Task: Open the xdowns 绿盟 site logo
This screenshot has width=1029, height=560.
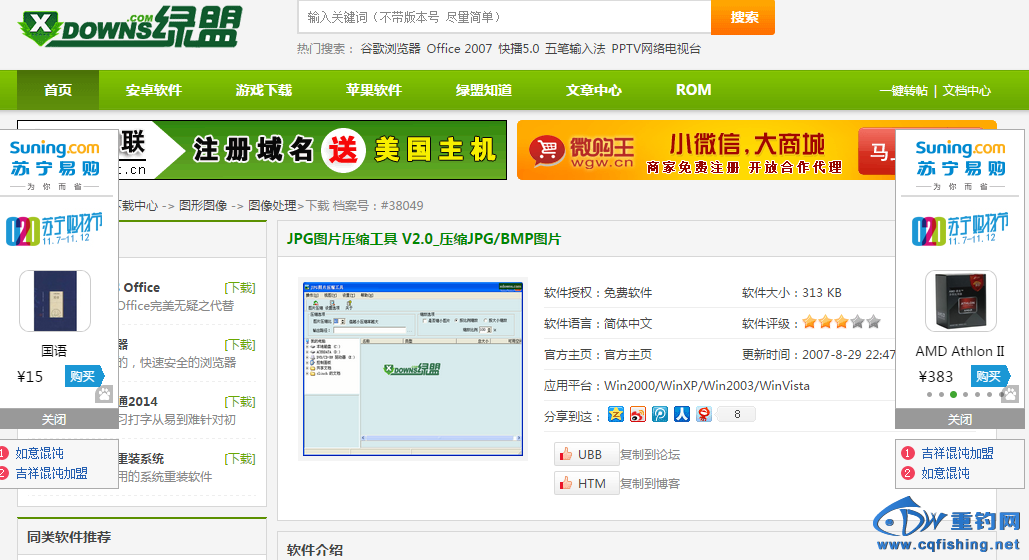Action: 130,28
